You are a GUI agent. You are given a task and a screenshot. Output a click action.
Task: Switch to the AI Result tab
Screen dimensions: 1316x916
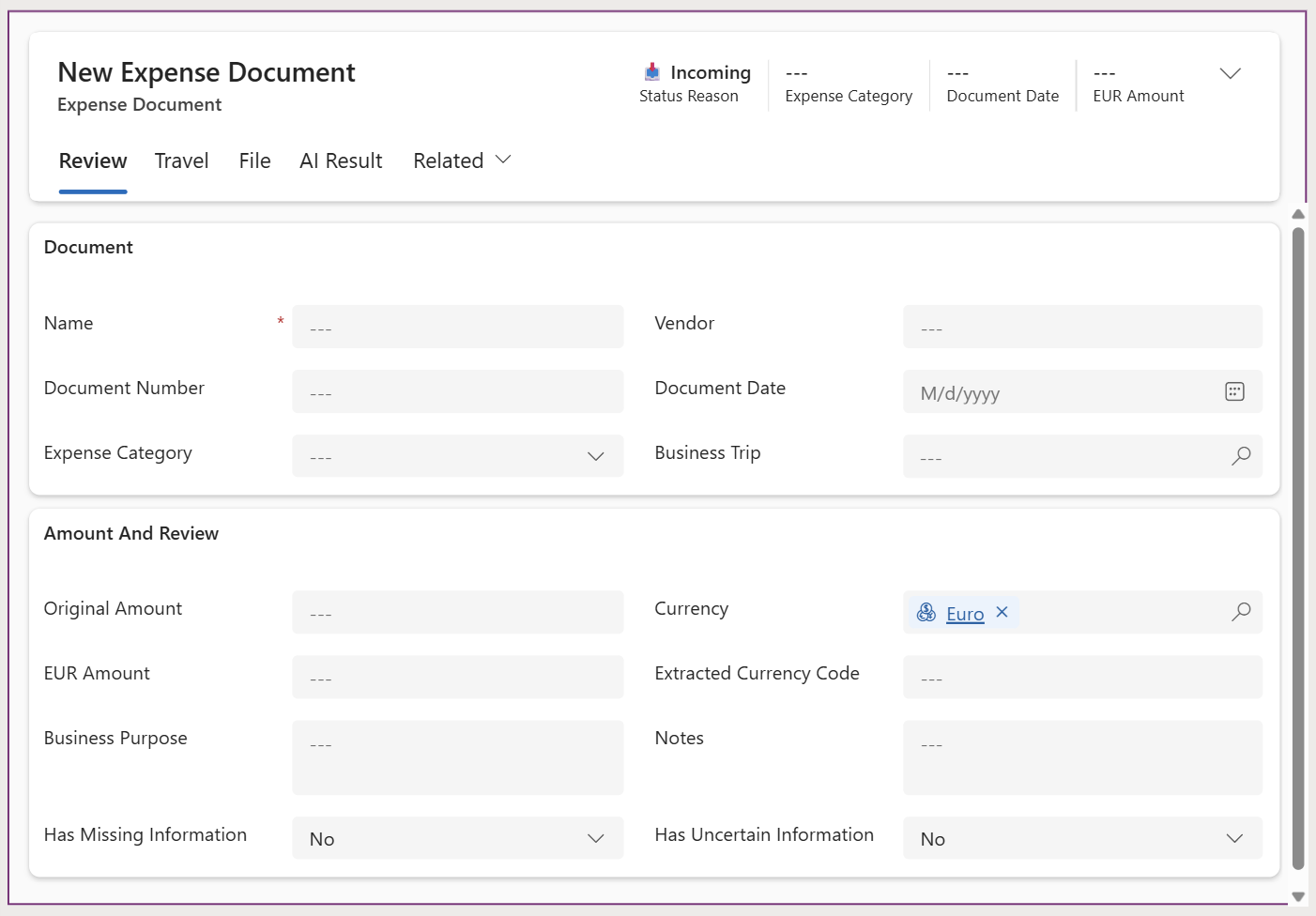point(341,160)
